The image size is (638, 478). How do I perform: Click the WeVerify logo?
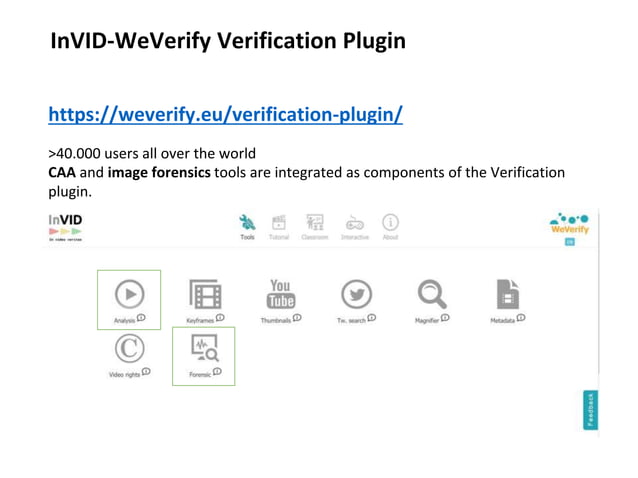[570, 224]
